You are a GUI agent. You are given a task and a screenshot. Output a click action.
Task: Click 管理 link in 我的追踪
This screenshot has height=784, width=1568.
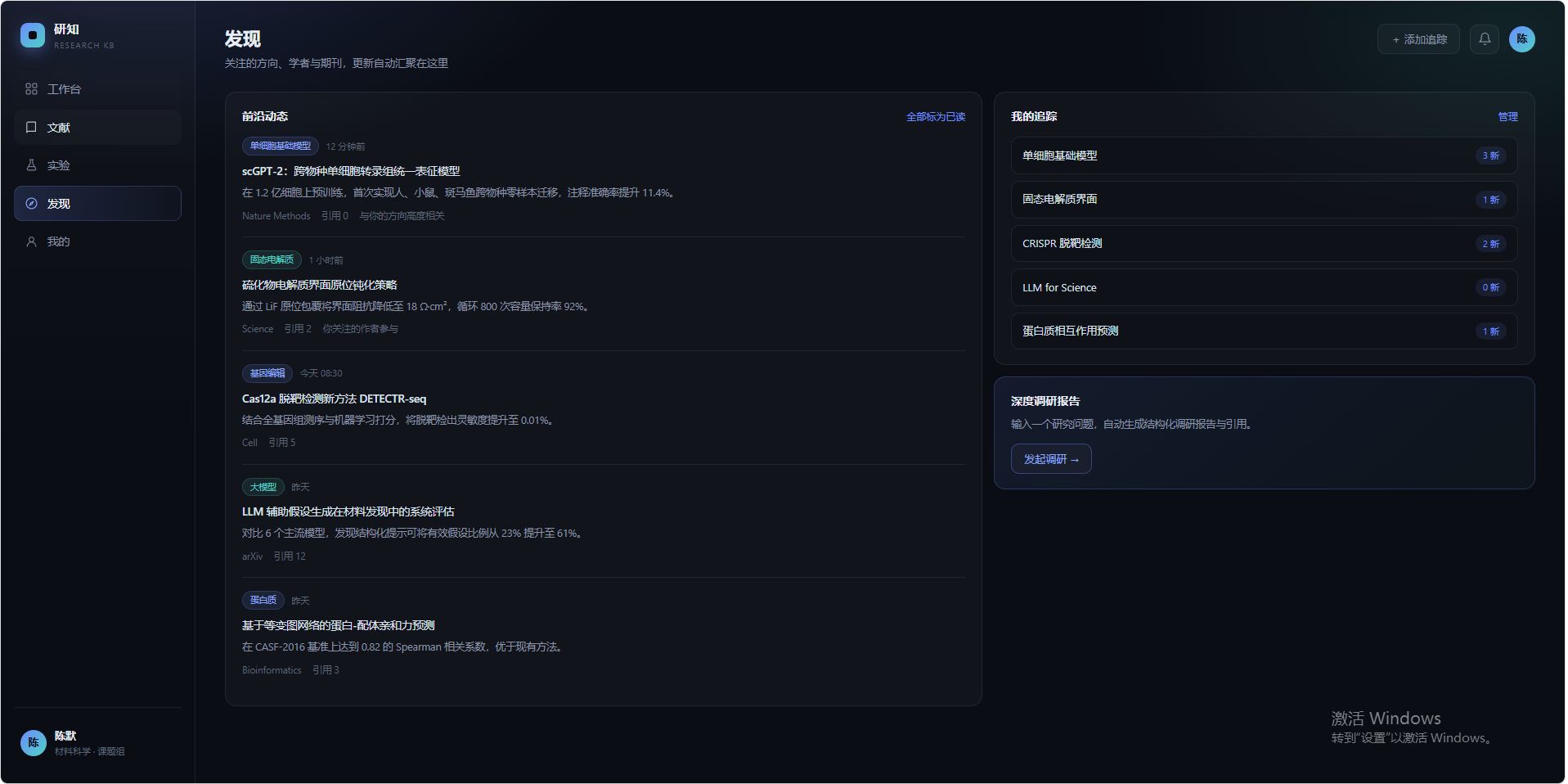(x=1507, y=116)
